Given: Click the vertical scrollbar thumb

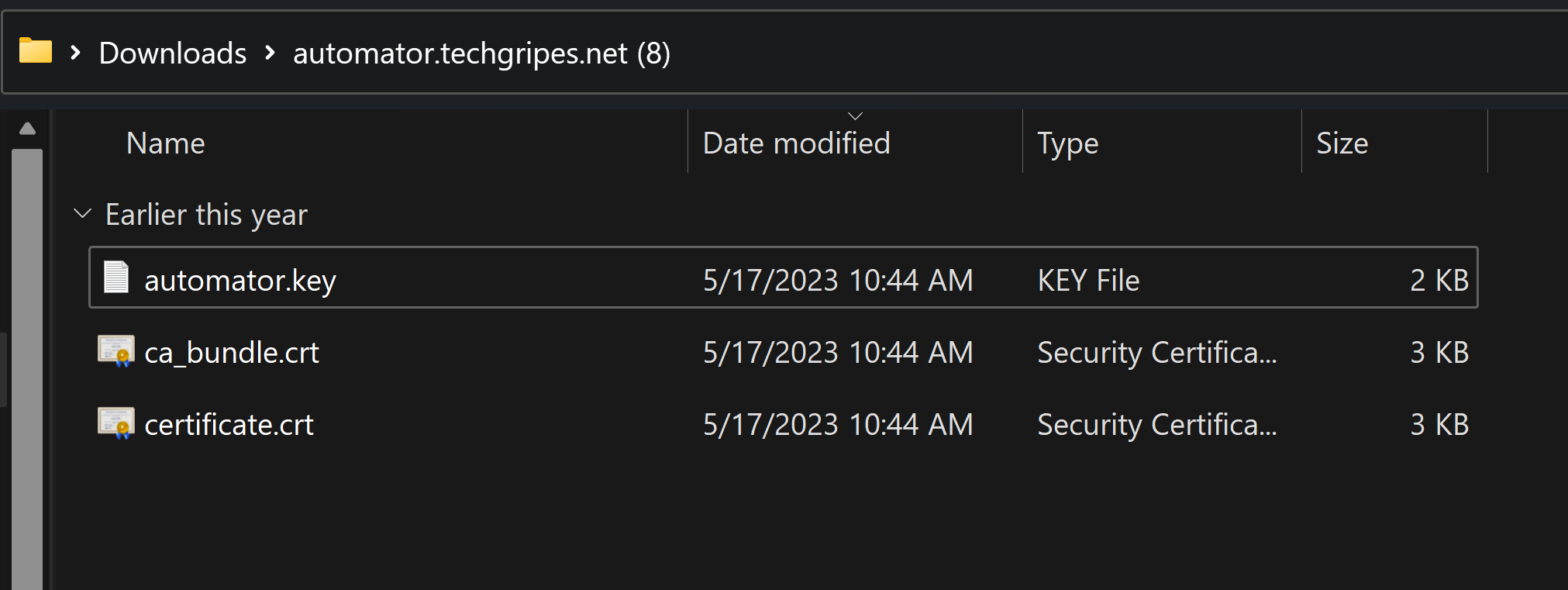Looking at the screenshot, I should [x=27, y=364].
